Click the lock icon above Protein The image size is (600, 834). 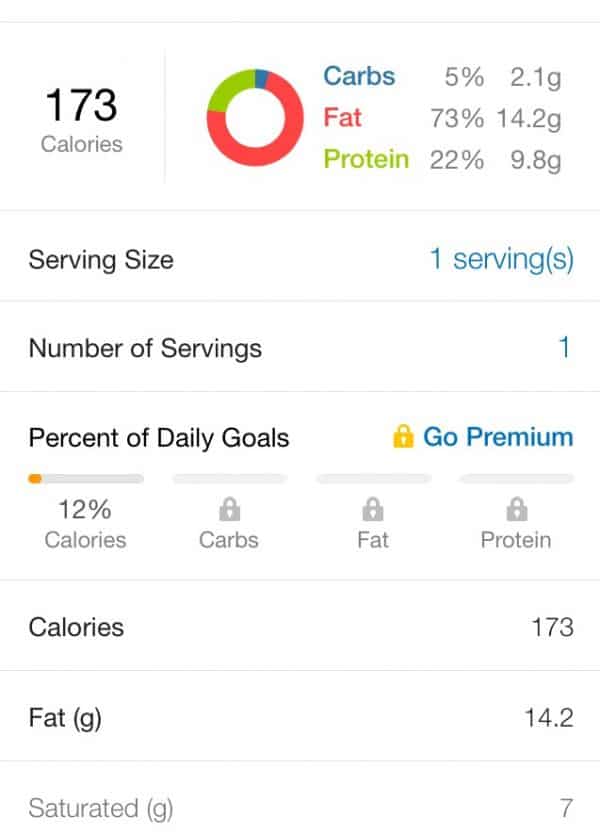516,510
